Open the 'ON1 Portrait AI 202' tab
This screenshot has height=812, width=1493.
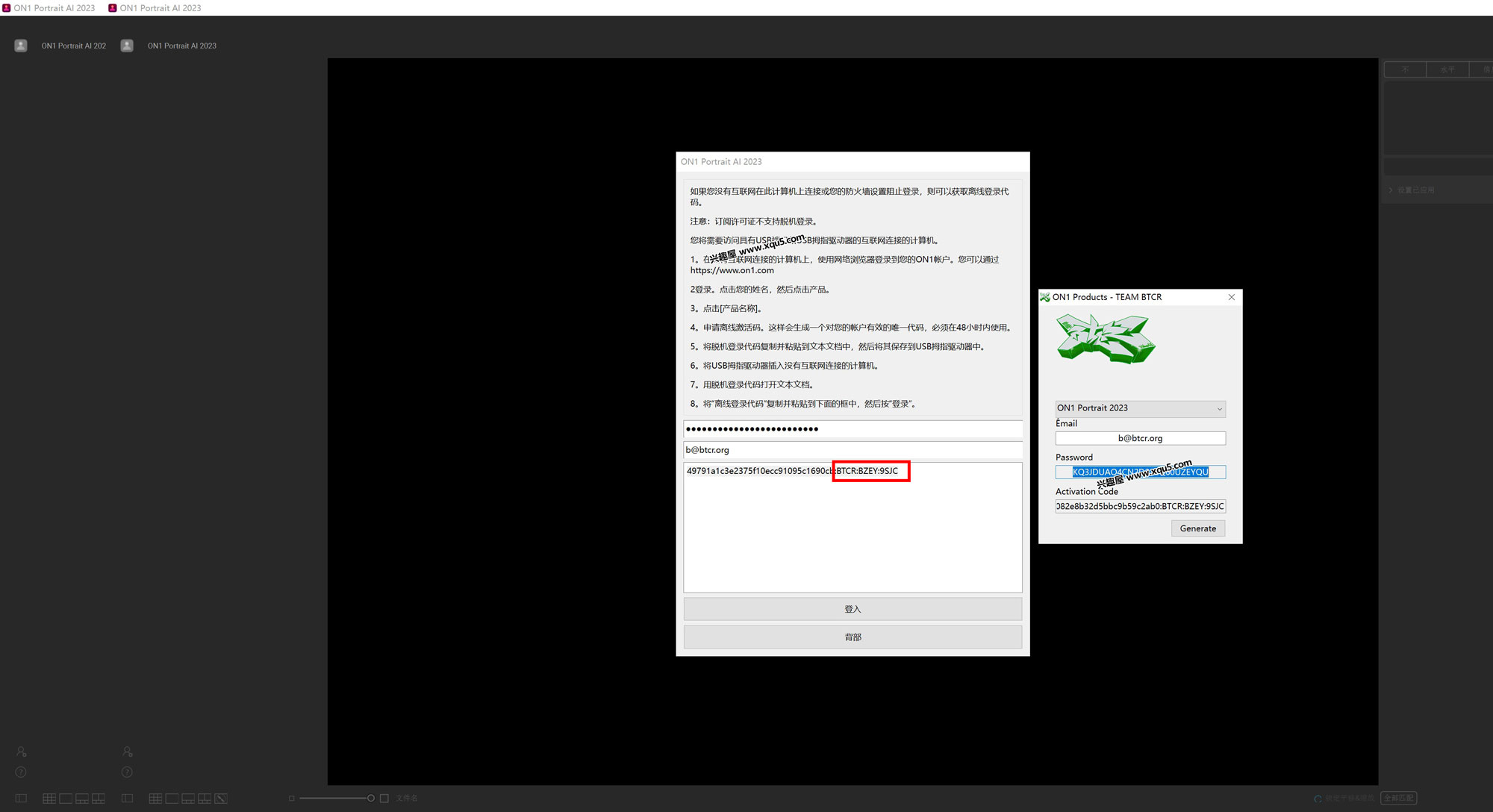[74, 46]
